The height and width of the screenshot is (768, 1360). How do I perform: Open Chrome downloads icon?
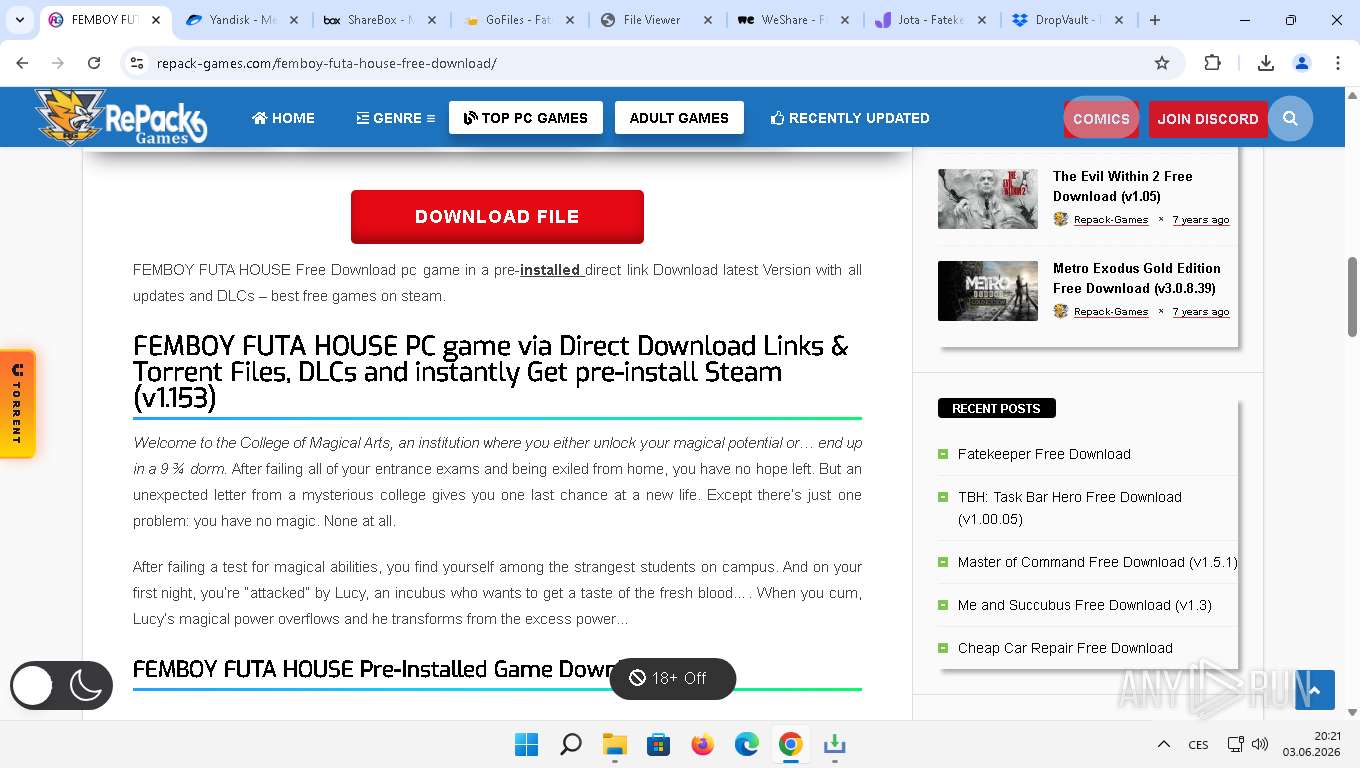pos(1265,63)
